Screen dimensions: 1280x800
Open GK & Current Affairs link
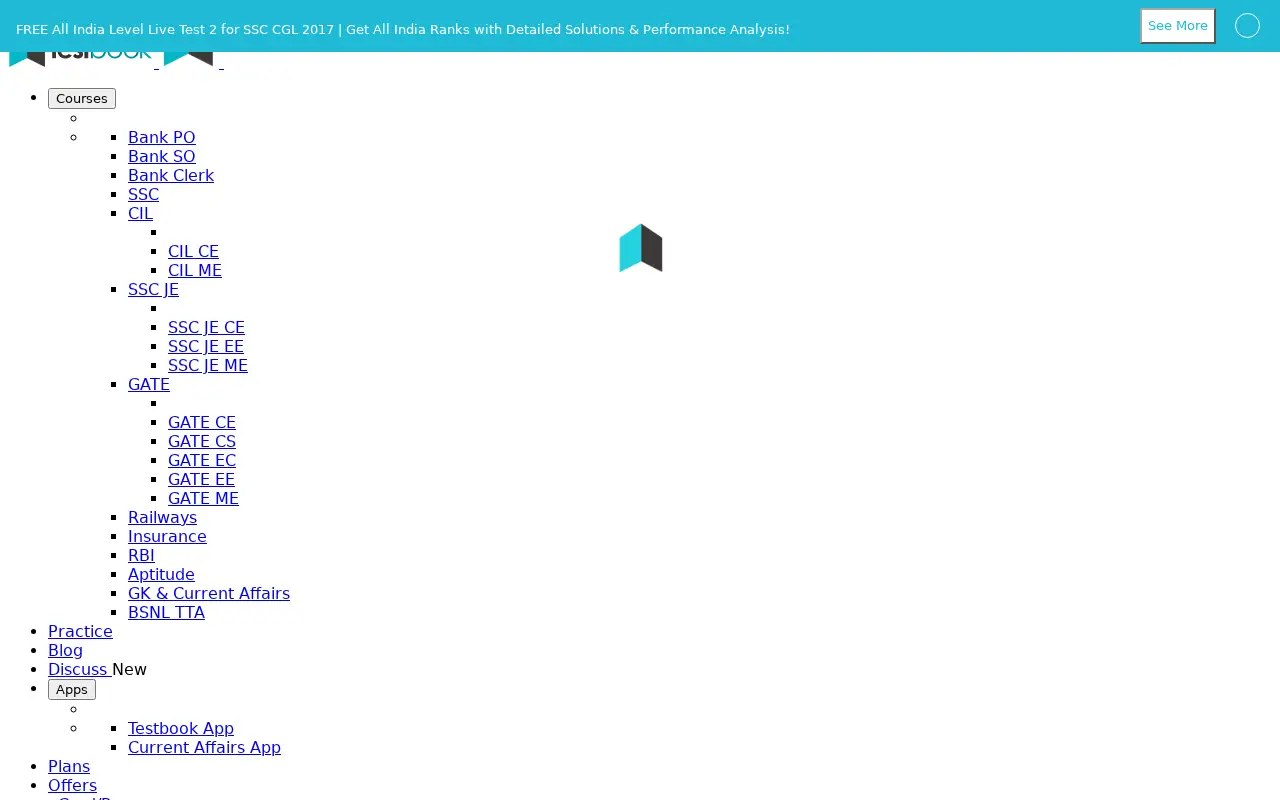click(209, 593)
